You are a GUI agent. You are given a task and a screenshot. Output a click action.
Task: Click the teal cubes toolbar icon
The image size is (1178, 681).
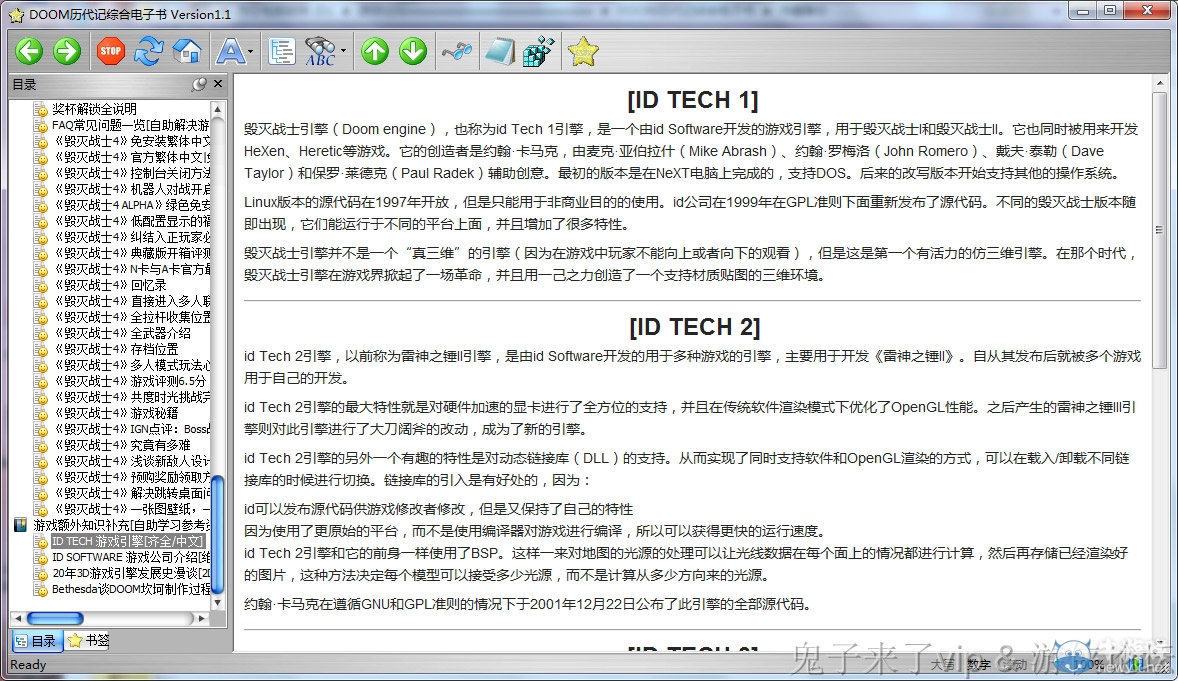tap(539, 51)
